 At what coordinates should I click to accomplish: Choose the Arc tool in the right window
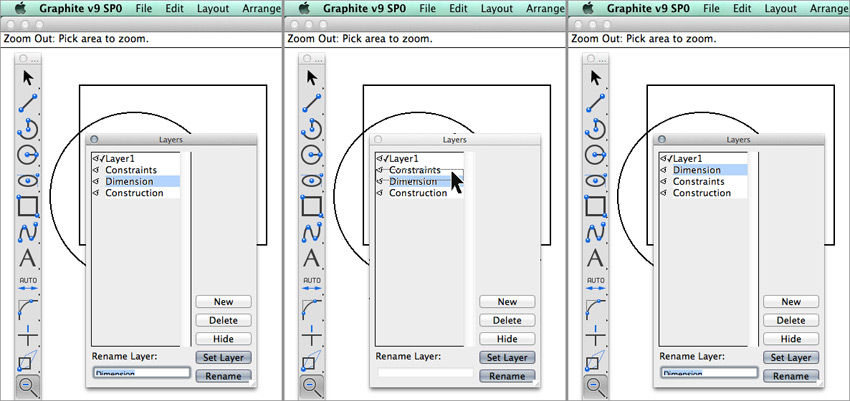coord(595,127)
